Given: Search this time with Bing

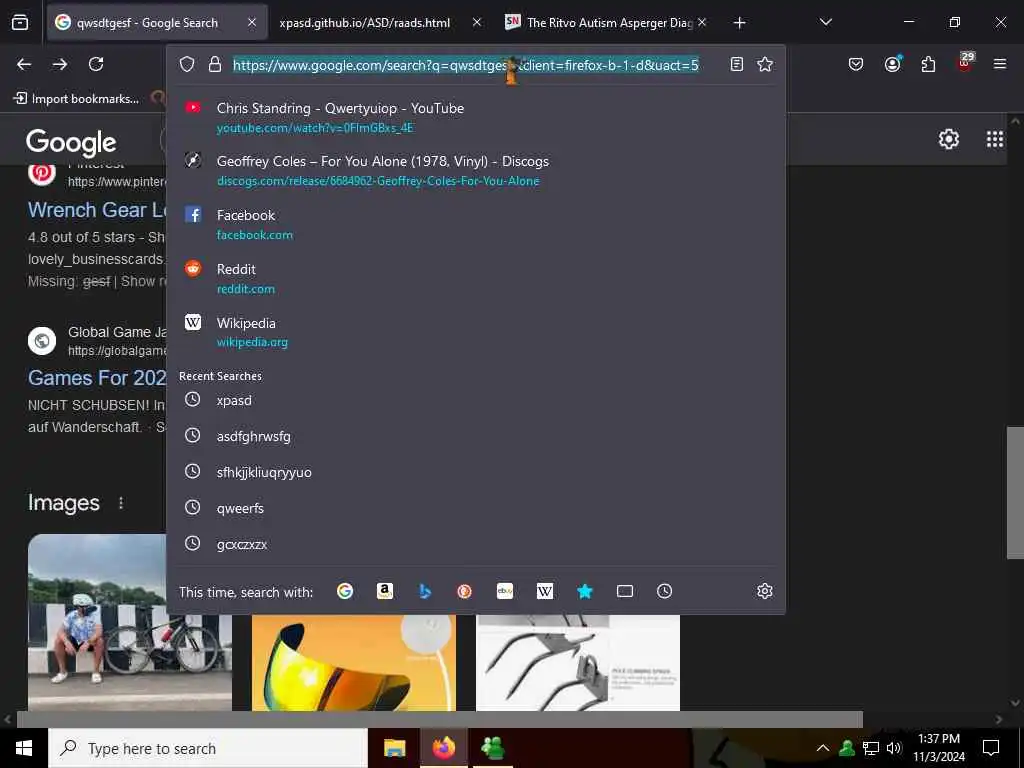Looking at the screenshot, I should 424,591.
